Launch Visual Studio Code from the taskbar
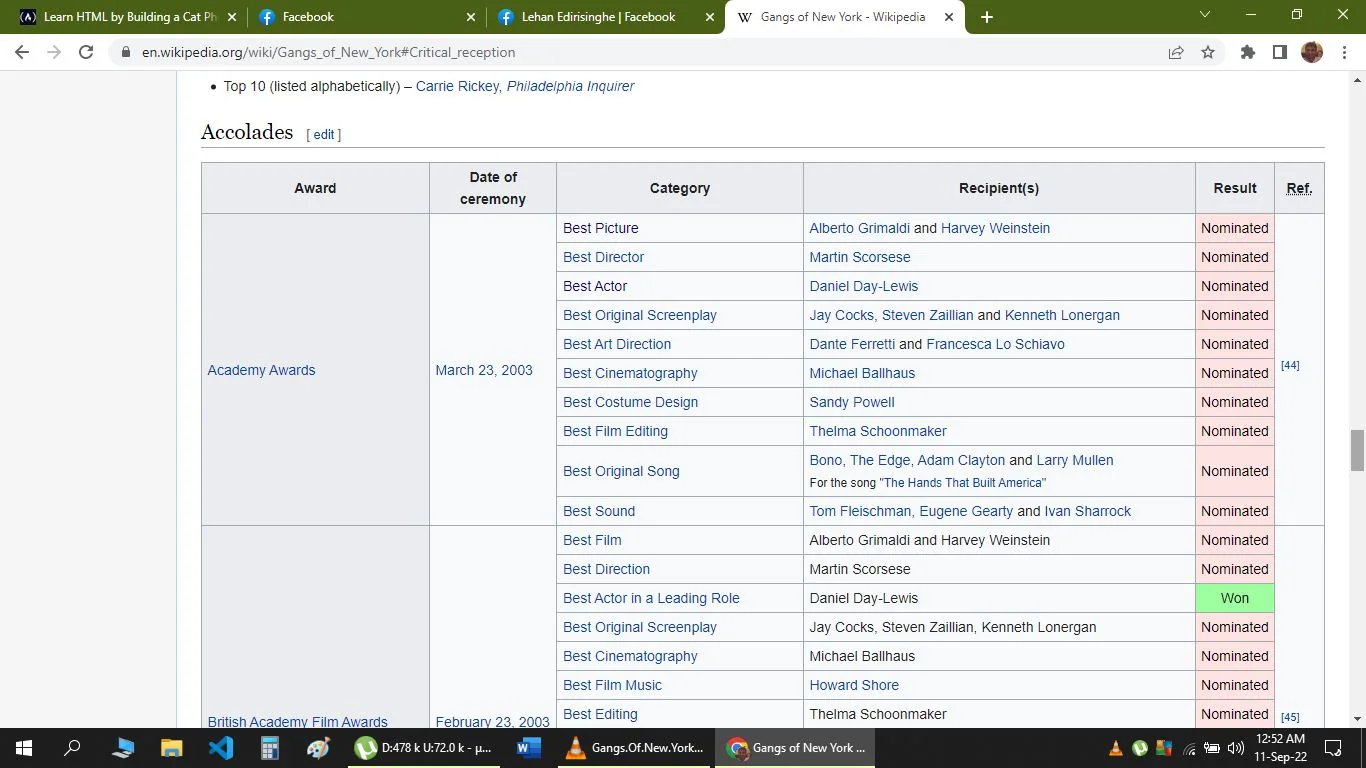The image size is (1366, 768). click(x=221, y=748)
